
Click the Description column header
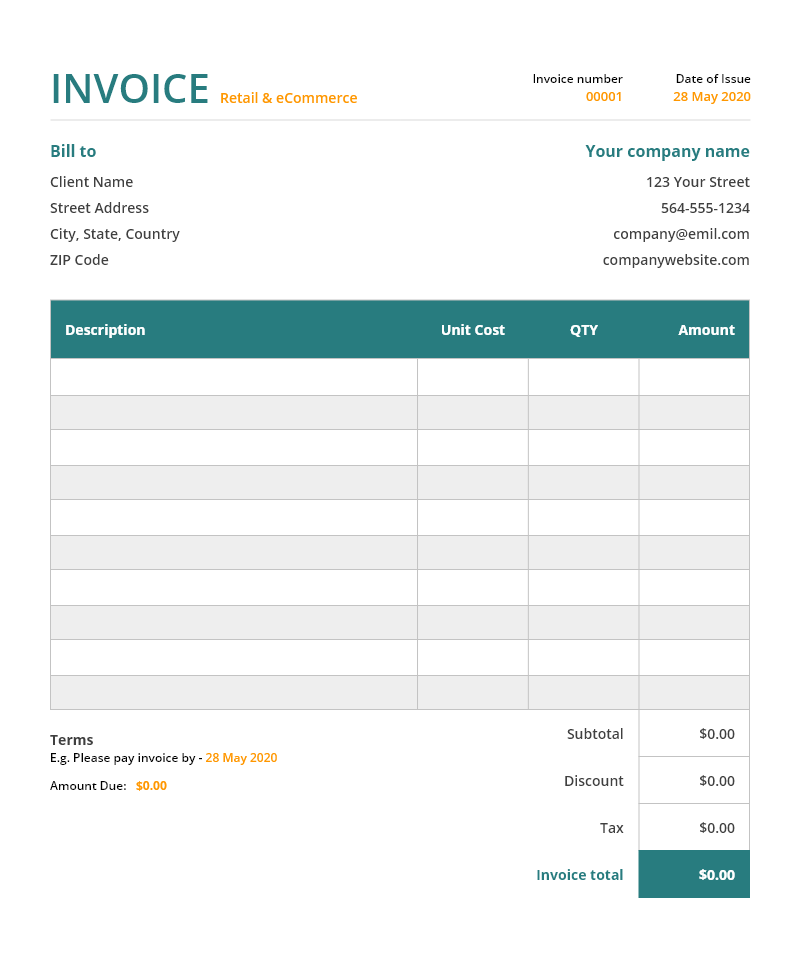coord(105,330)
